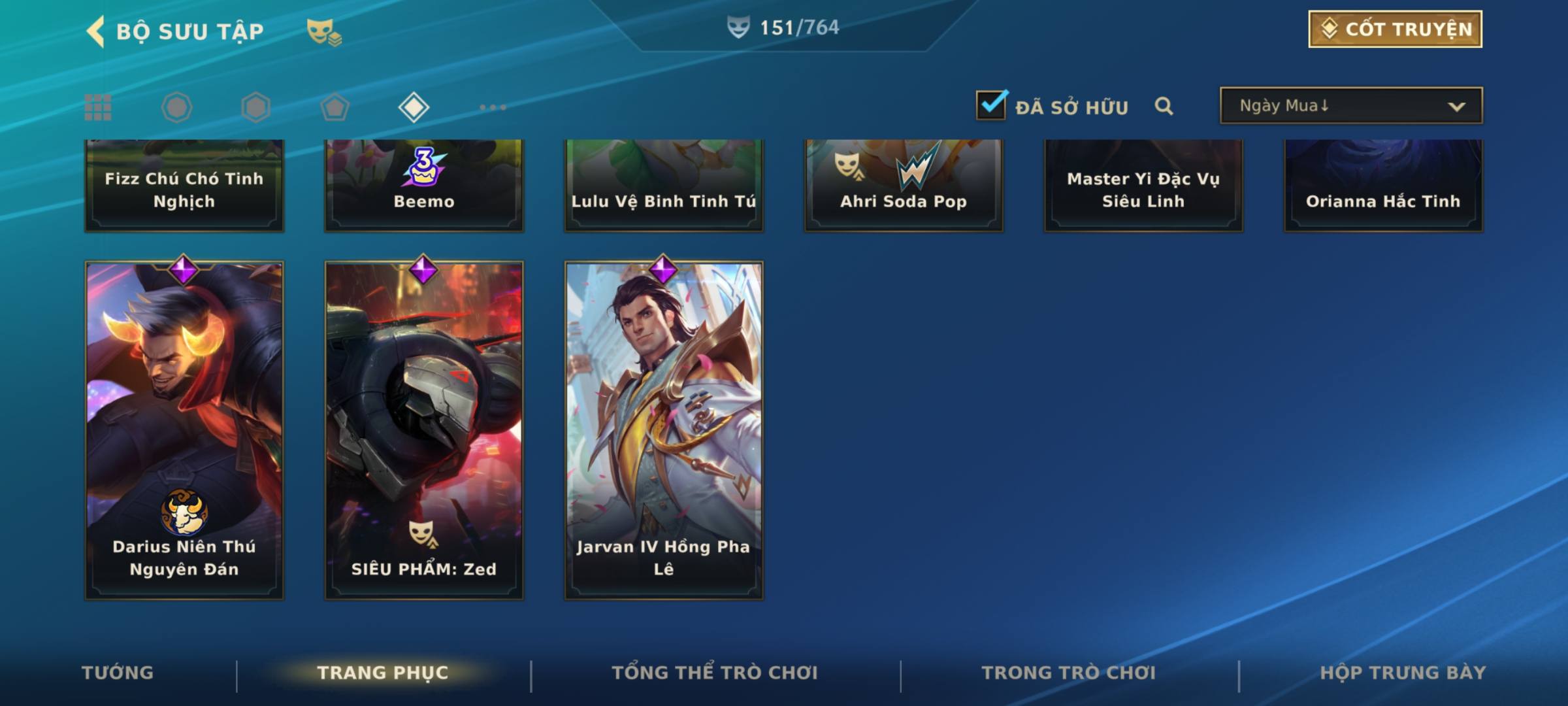Select the diamond rarity filter icon

pyautogui.click(x=414, y=107)
